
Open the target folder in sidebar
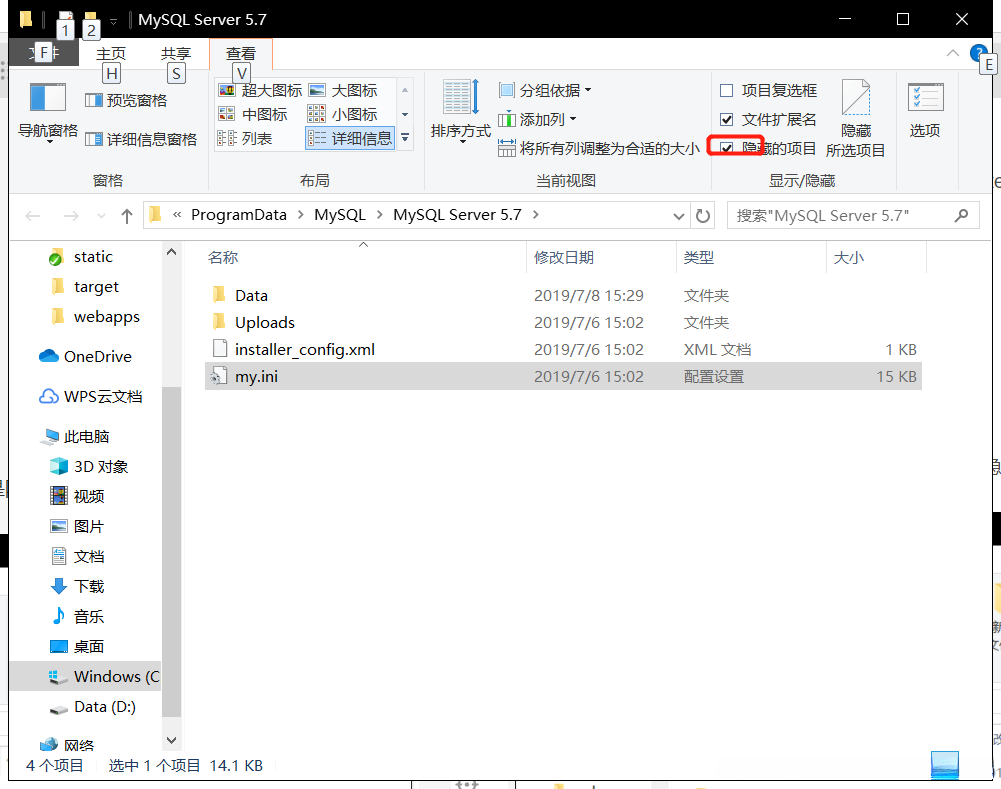click(85, 287)
